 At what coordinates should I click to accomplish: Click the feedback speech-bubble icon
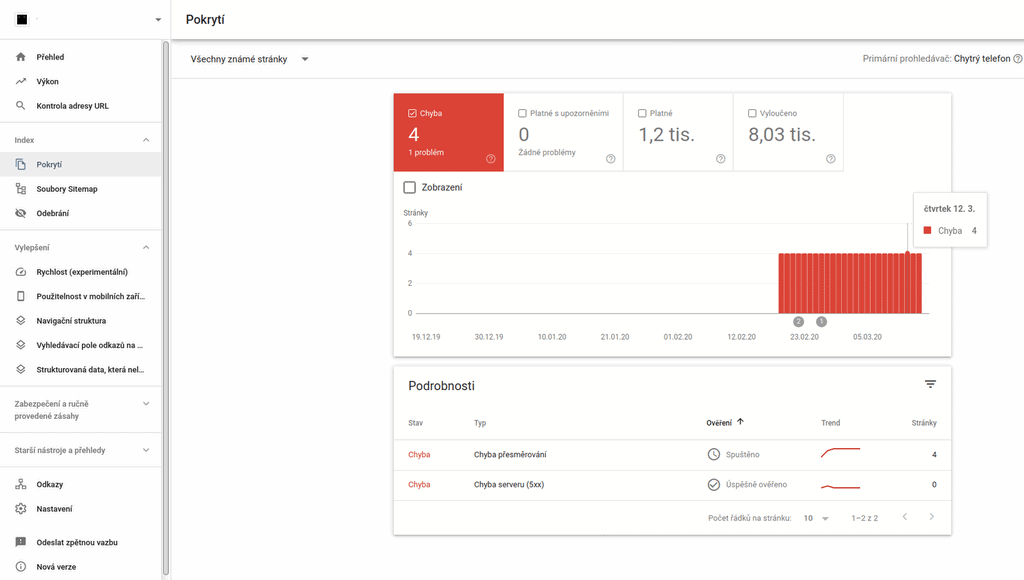(x=21, y=542)
